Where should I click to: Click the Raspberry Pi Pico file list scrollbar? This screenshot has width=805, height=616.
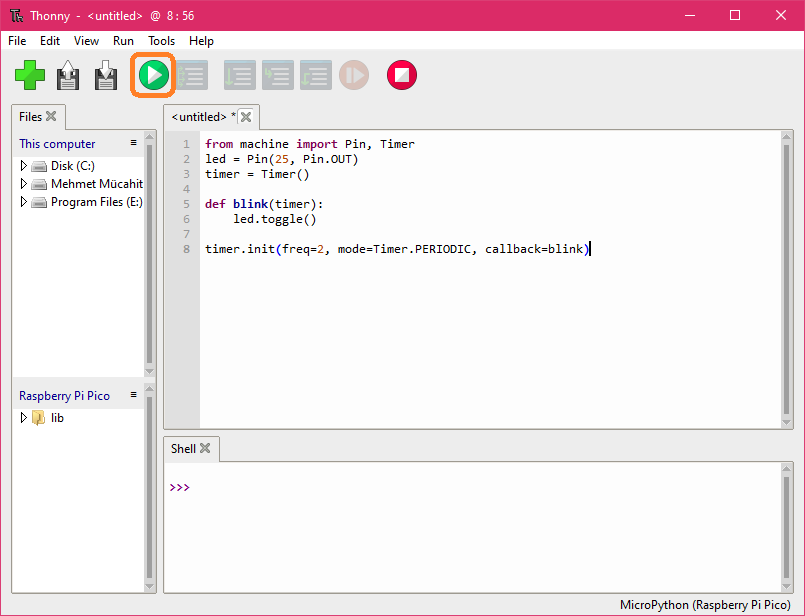(x=149, y=488)
